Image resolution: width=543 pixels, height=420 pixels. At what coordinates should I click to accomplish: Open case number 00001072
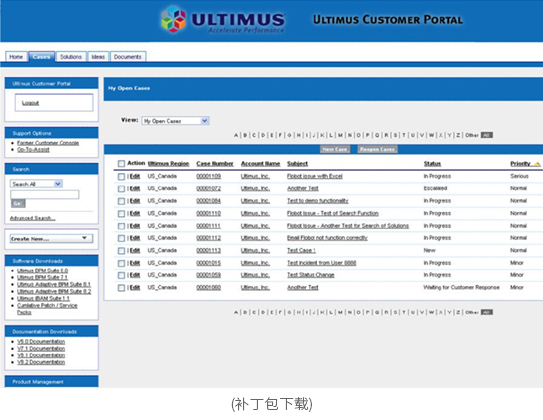tap(208, 188)
